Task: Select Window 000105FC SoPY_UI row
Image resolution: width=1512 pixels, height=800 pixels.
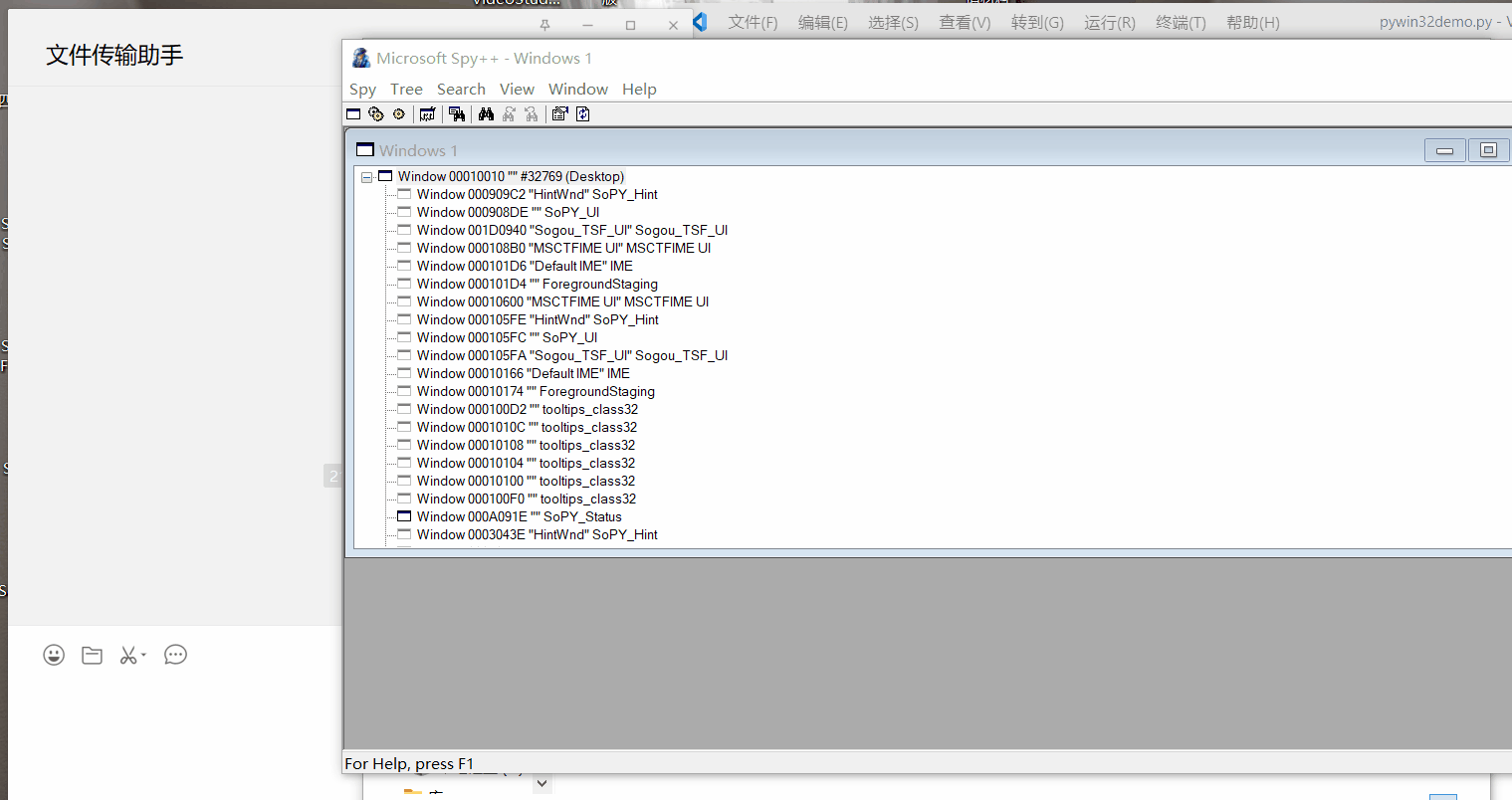Action: [507, 337]
